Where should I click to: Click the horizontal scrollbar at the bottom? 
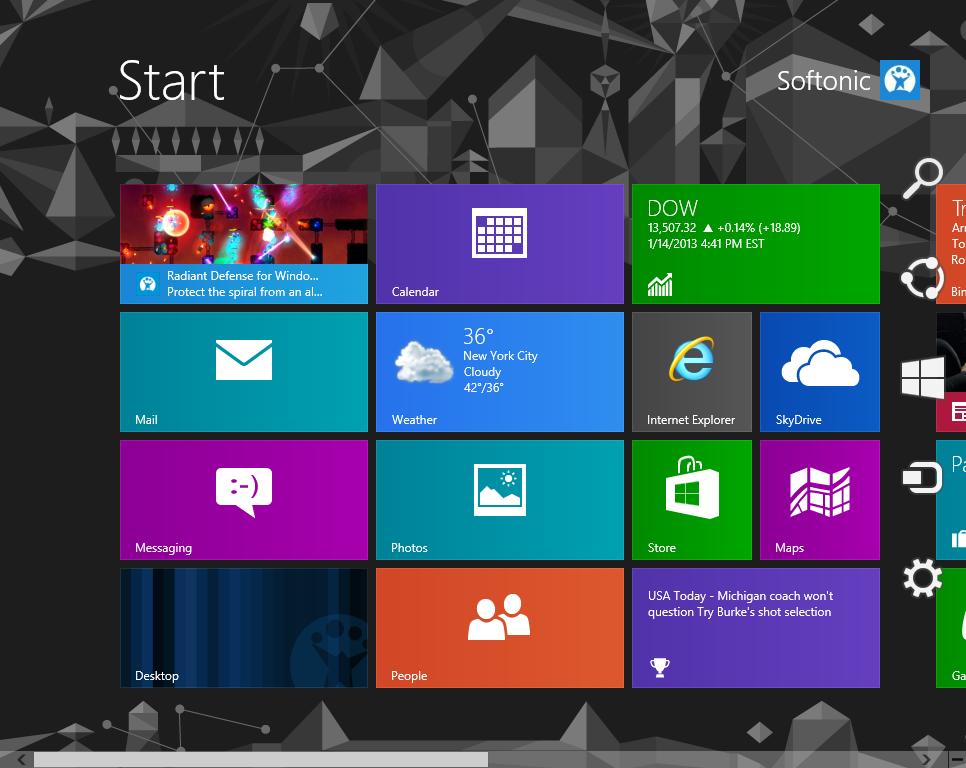[260, 760]
